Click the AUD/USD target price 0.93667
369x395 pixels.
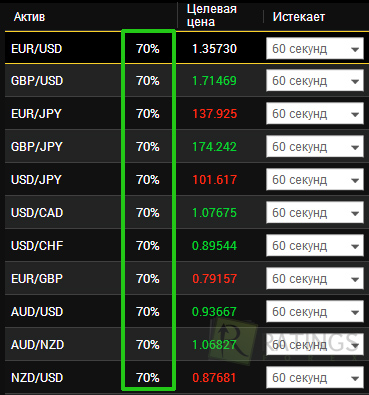coord(214,312)
